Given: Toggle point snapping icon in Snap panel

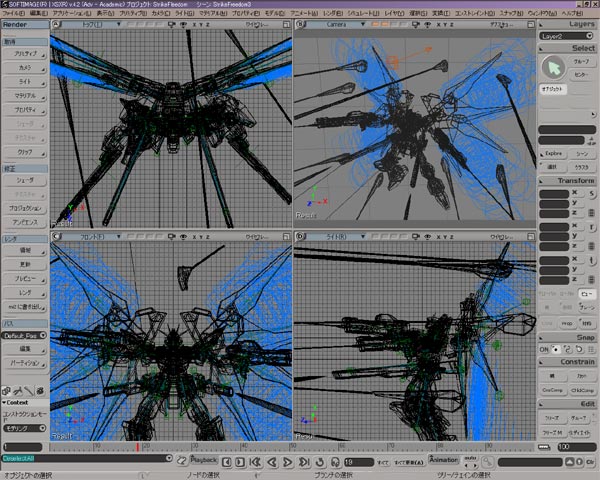Looking at the screenshot, I should point(556,349).
